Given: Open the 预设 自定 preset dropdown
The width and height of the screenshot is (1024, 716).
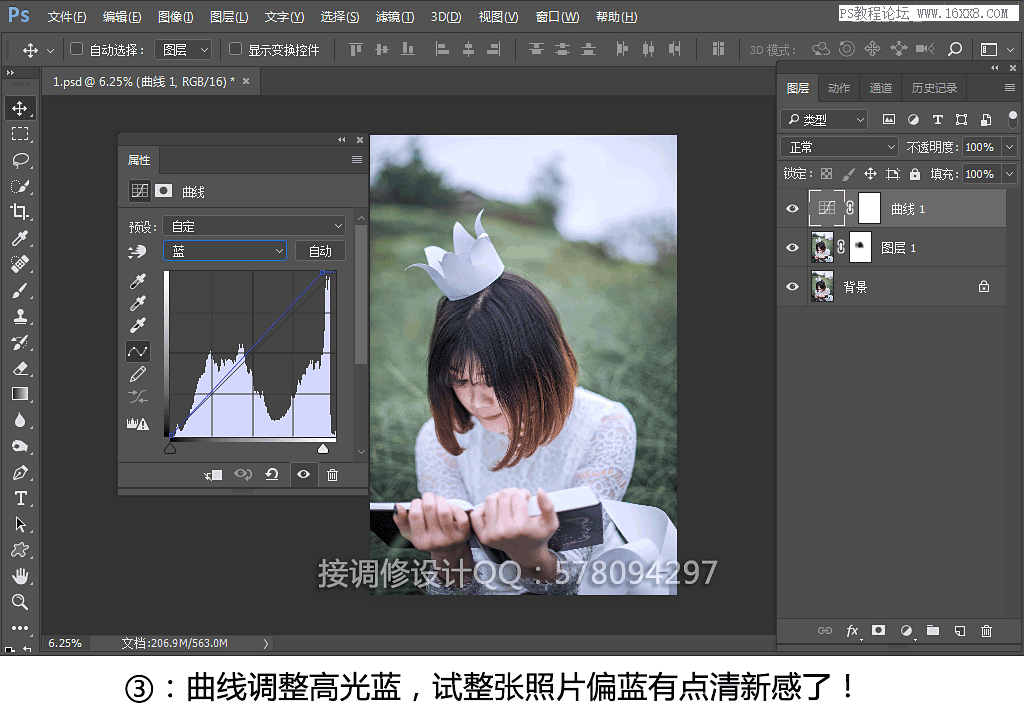Looking at the screenshot, I should [x=253, y=226].
